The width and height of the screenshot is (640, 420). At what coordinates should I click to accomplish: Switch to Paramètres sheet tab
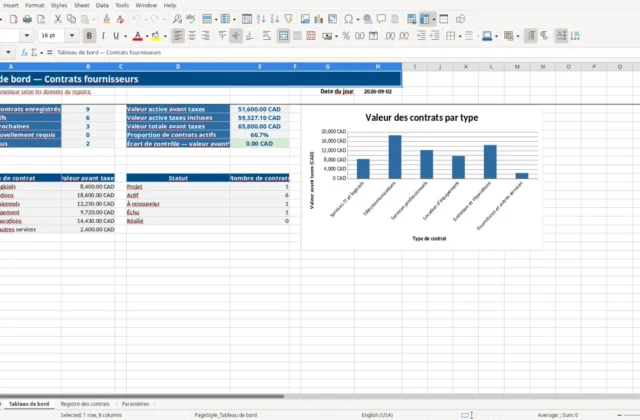[x=136, y=404]
